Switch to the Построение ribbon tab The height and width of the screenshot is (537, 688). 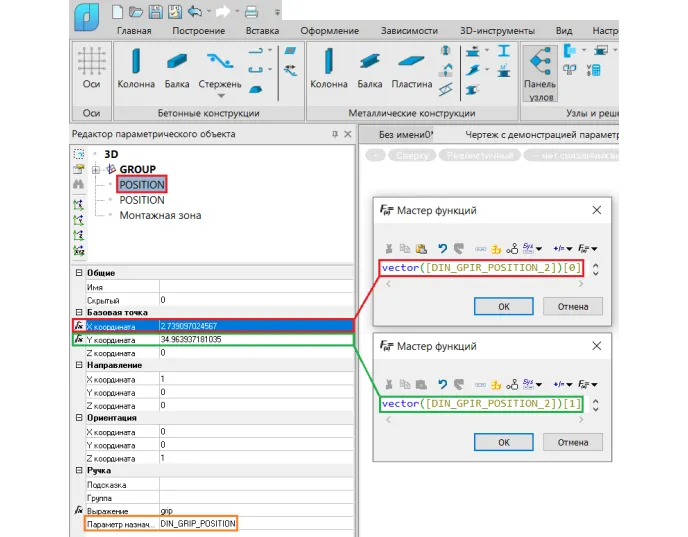[198, 31]
